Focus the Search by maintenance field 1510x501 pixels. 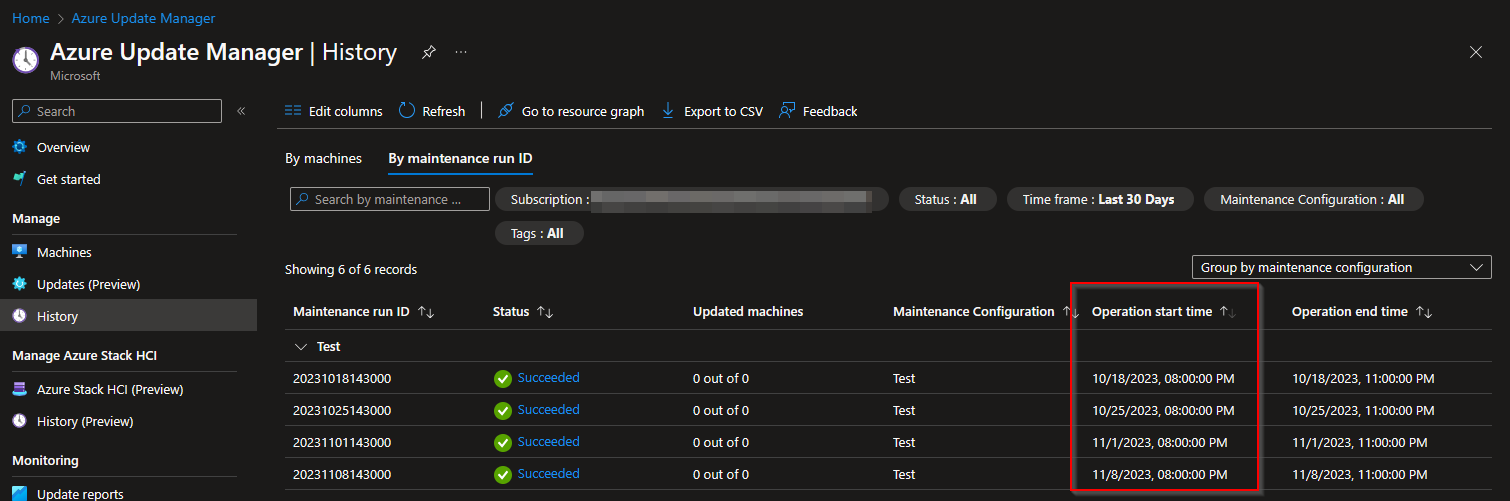(390, 199)
